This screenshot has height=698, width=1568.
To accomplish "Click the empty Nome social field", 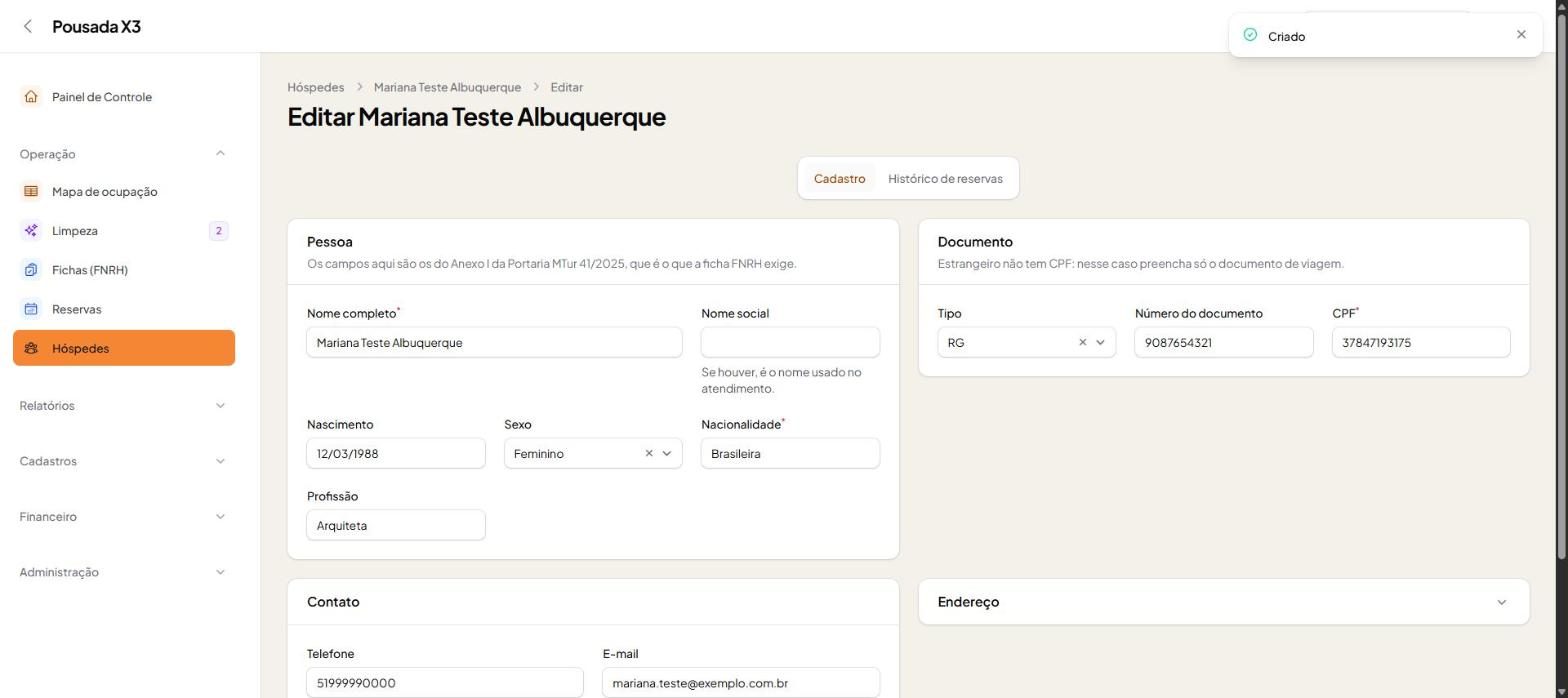I will point(790,343).
